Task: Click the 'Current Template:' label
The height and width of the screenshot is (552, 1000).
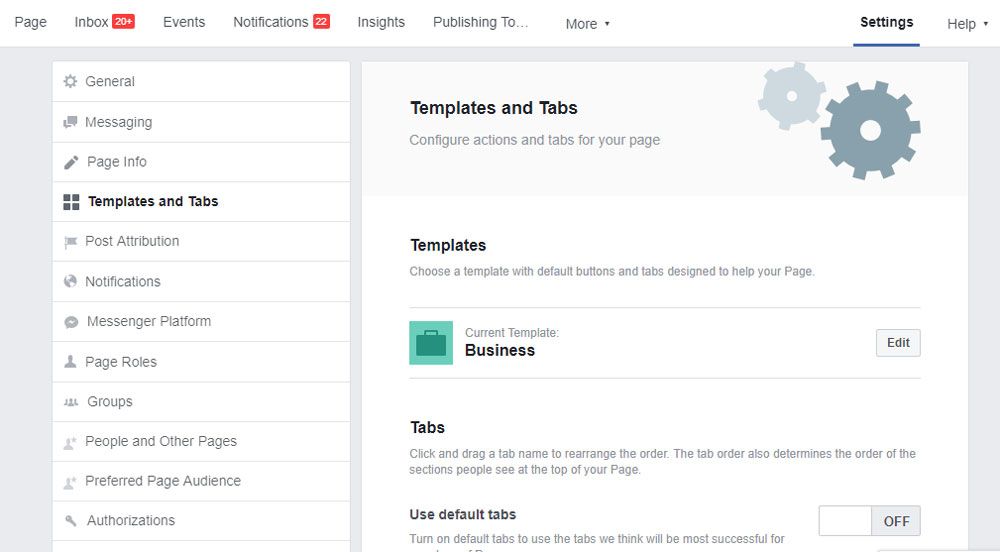Action: coord(511,333)
